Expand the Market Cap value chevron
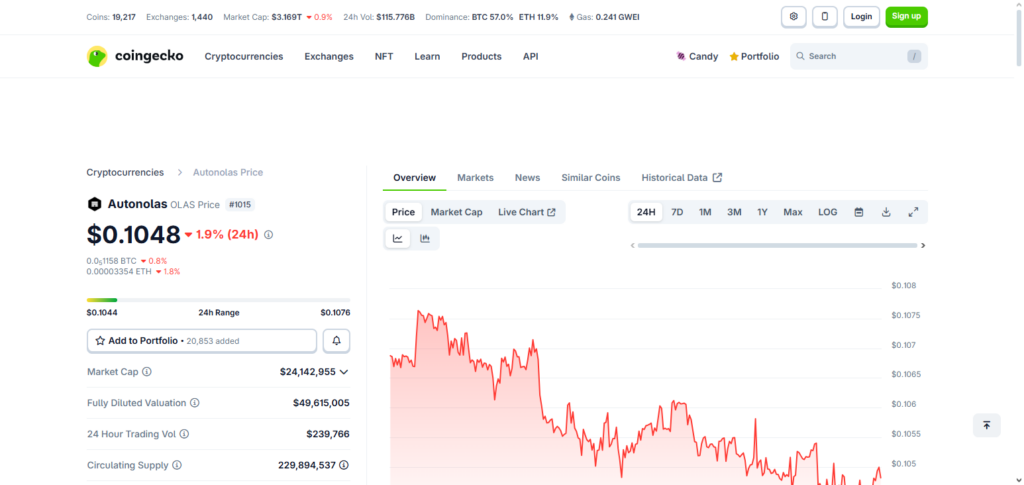 344,372
